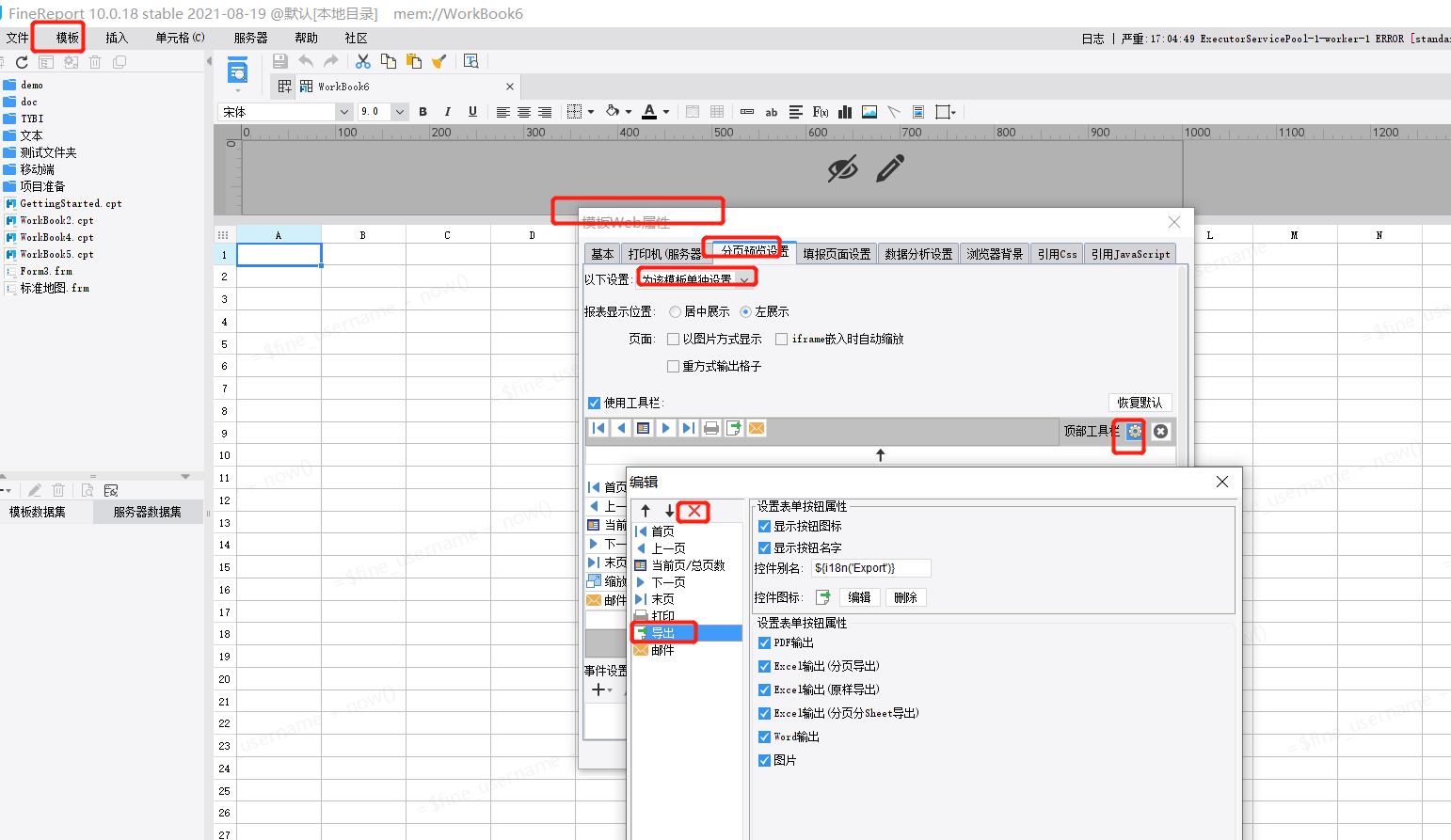1451x840 pixels.
Task: Open the 模板 menu
Action: (67, 38)
